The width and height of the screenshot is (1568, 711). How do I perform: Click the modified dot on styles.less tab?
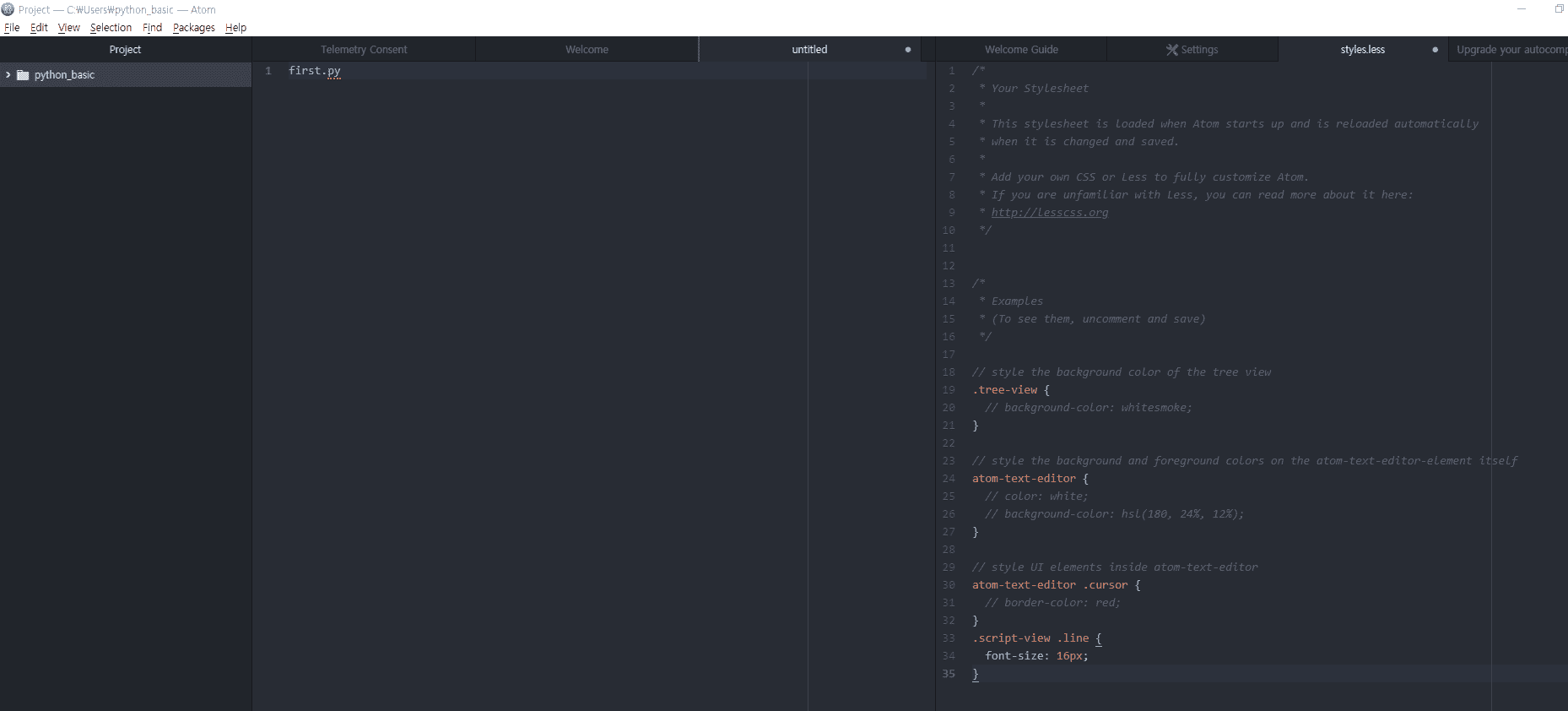pos(1435,50)
